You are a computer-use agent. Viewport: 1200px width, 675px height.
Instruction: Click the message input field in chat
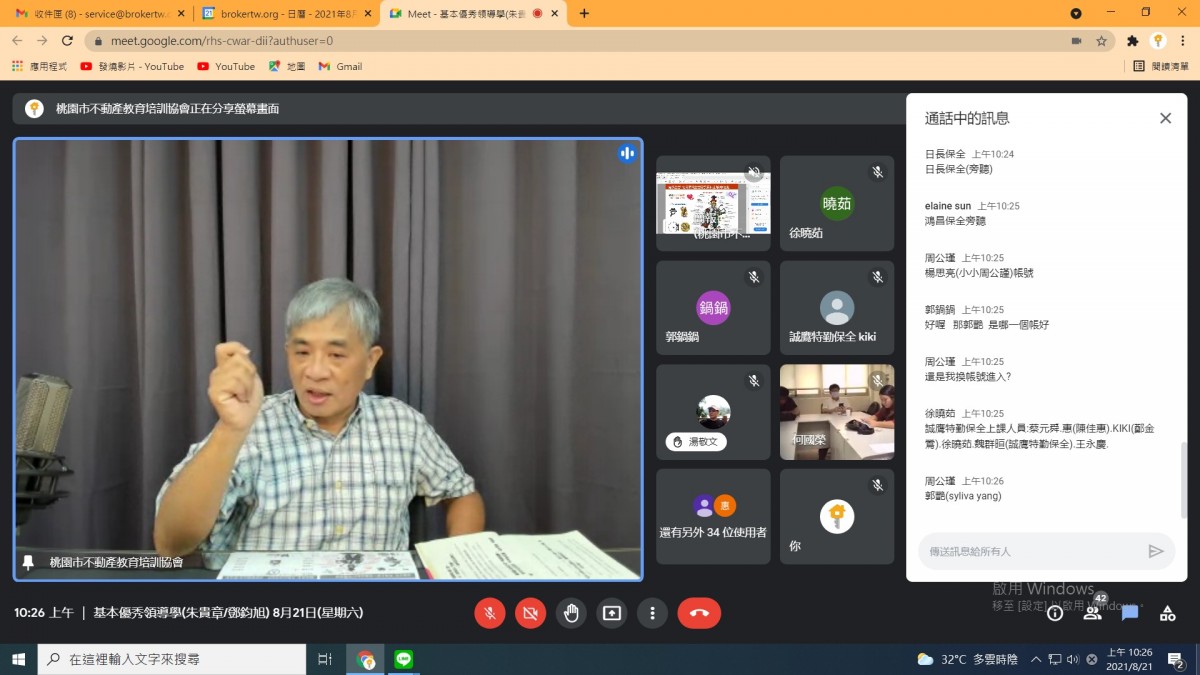1030,551
